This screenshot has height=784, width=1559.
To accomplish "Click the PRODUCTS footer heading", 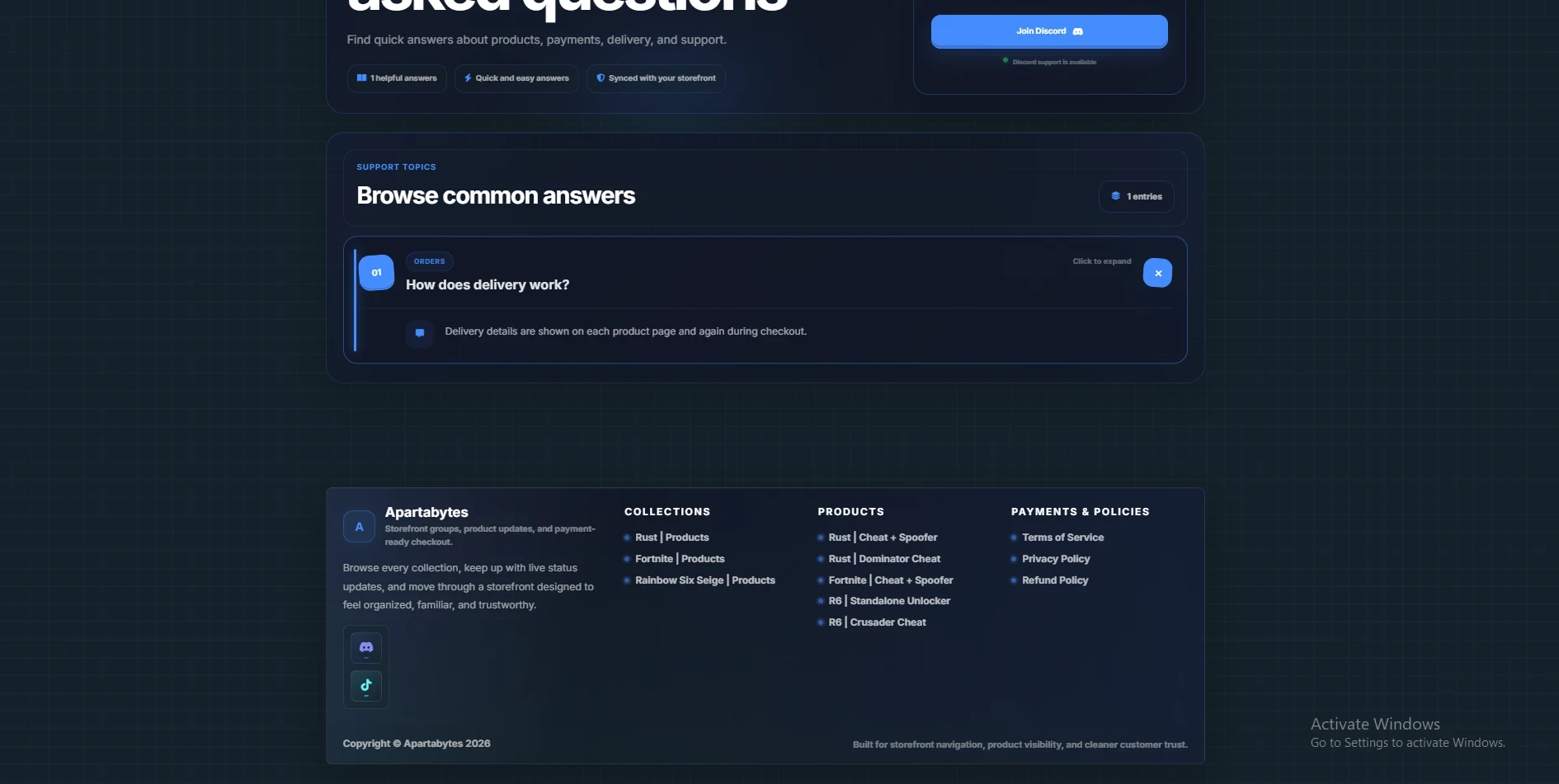I will 850,512.
